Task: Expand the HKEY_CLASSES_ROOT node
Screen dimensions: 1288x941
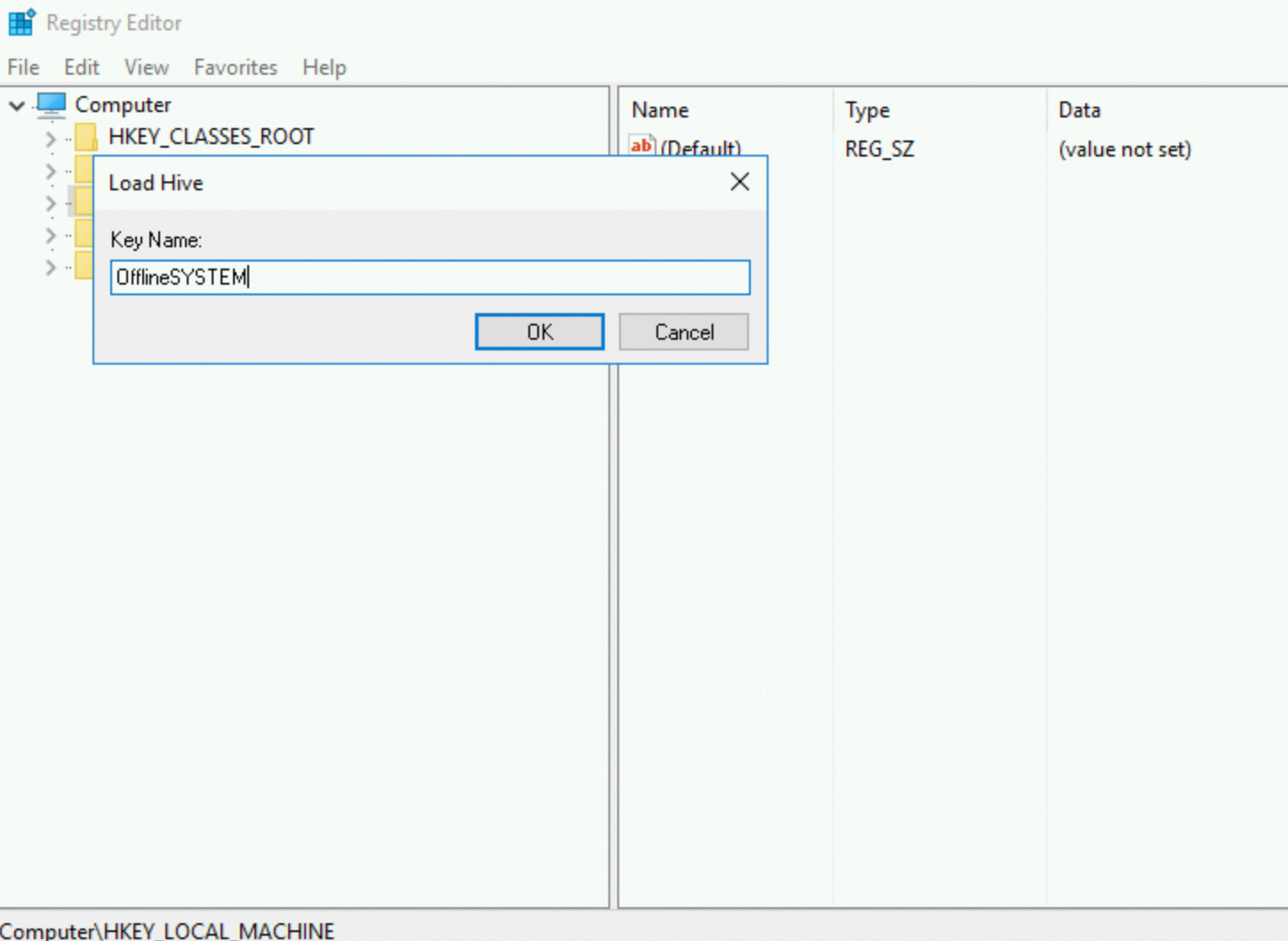Action: pyautogui.click(x=51, y=139)
